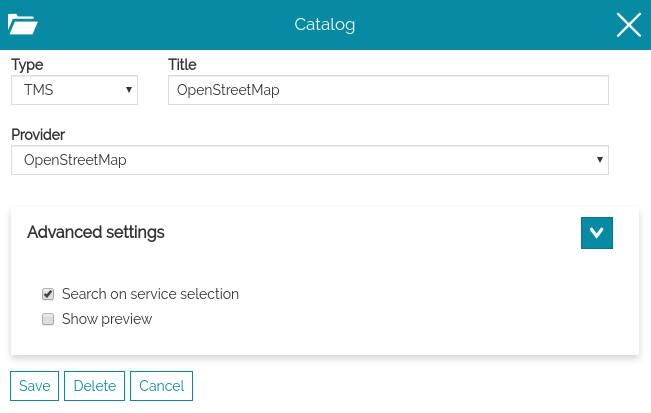Click the open folder icon in header

[x=22, y=25]
